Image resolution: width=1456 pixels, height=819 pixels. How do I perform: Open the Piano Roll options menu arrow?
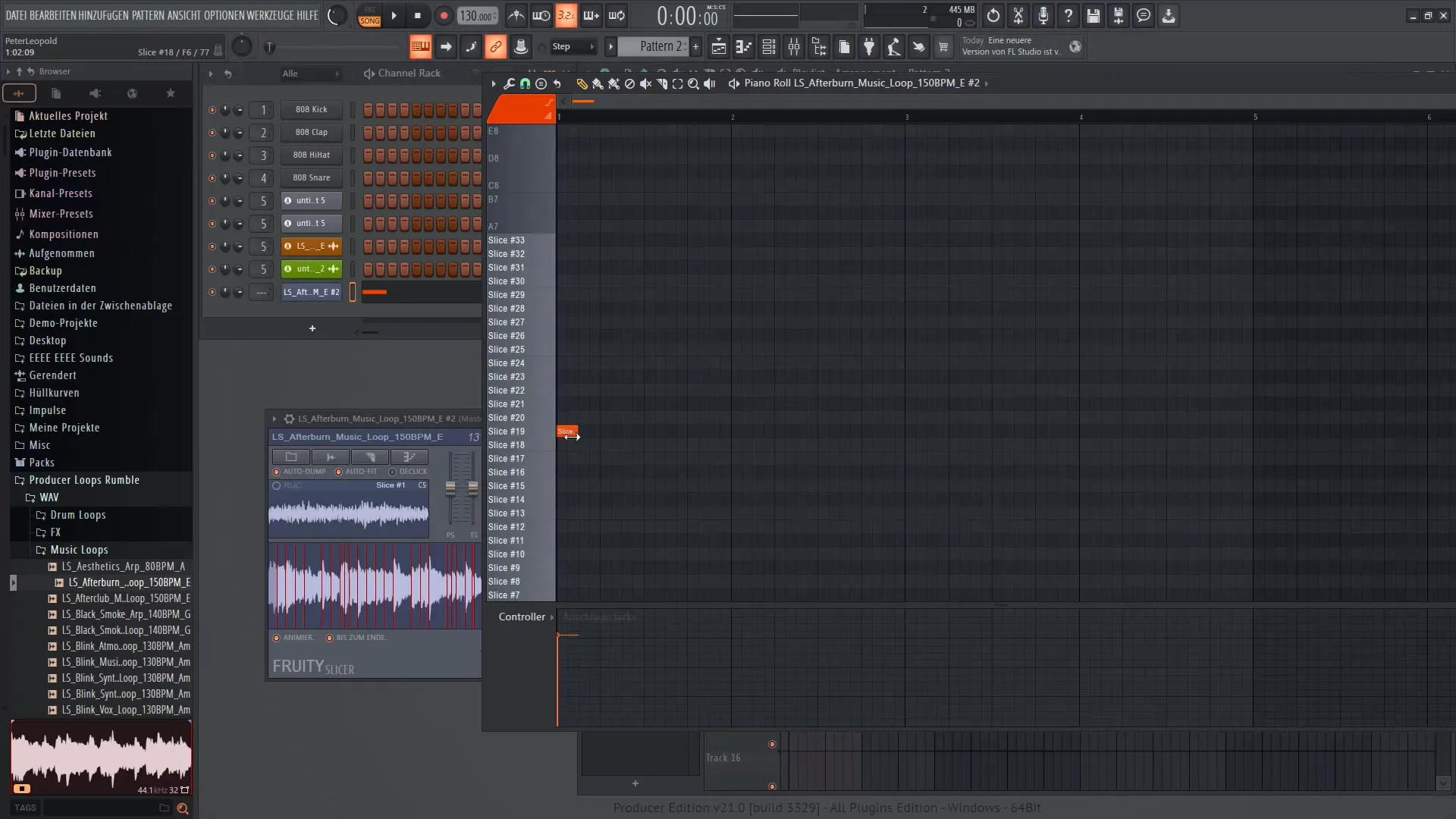click(x=494, y=83)
